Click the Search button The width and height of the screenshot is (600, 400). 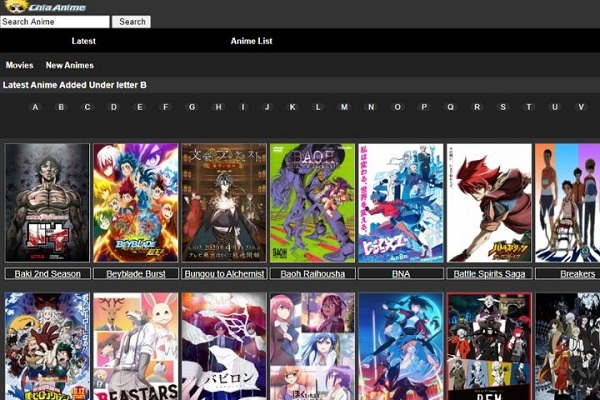pos(131,22)
